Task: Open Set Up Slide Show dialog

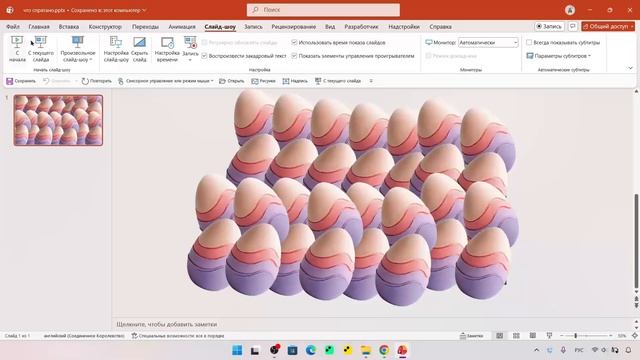Action: pyautogui.click(x=116, y=49)
